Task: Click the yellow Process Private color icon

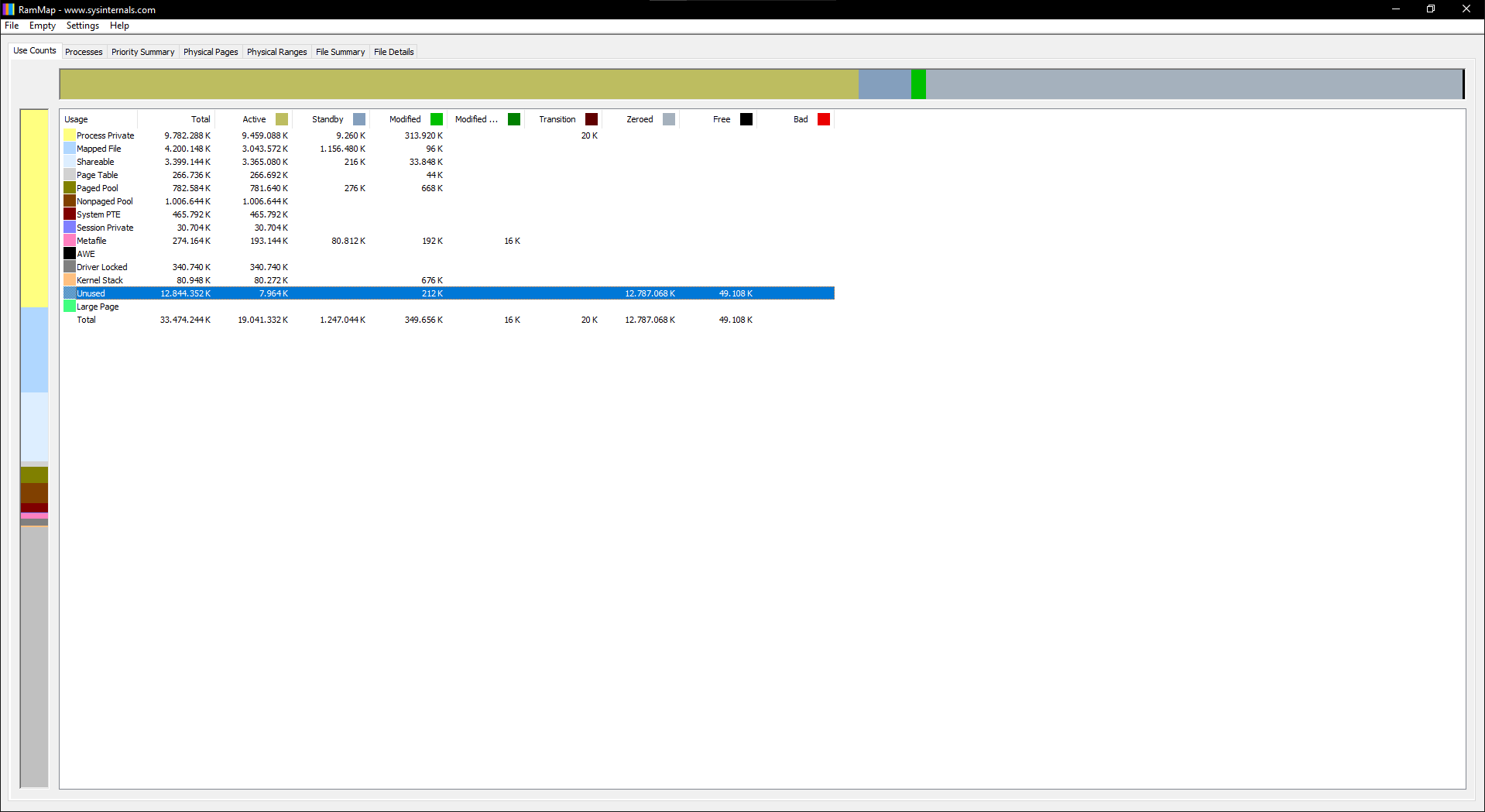Action: [x=70, y=135]
